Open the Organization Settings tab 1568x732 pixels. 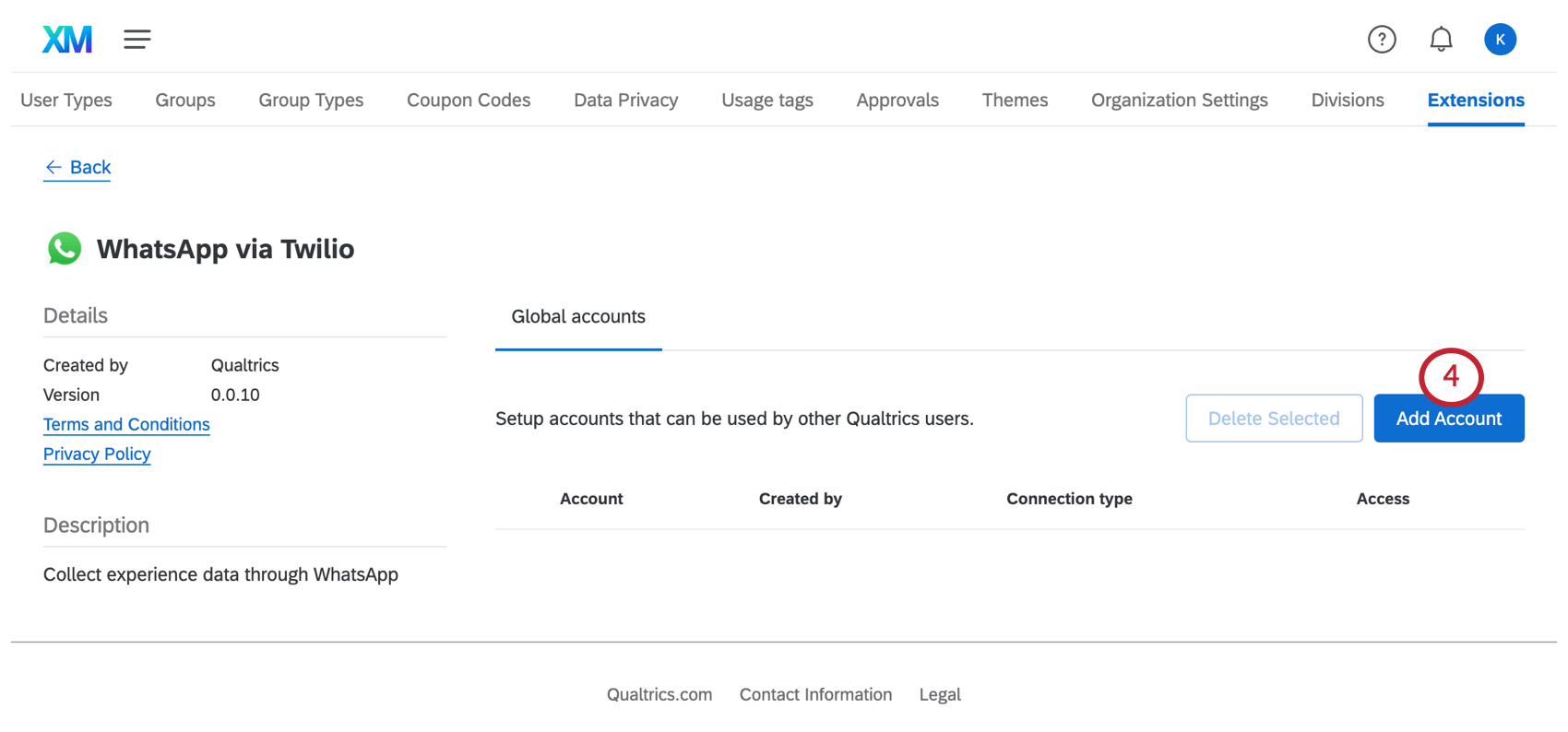pos(1179,100)
